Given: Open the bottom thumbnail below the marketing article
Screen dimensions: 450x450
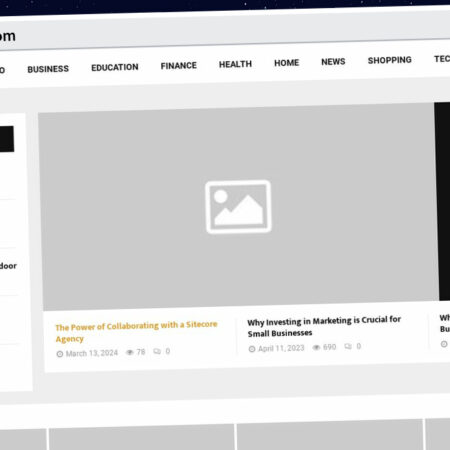Looking at the screenshot, I should click(x=330, y=435).
